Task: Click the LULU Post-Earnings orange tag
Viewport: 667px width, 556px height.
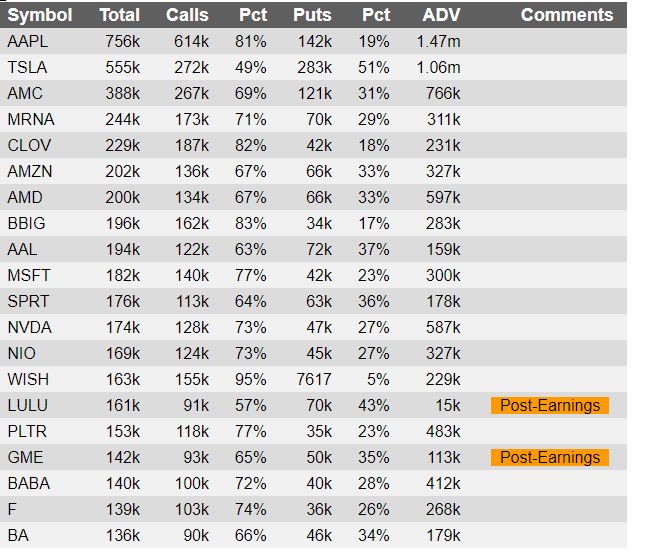Action: tap(550, 405)
